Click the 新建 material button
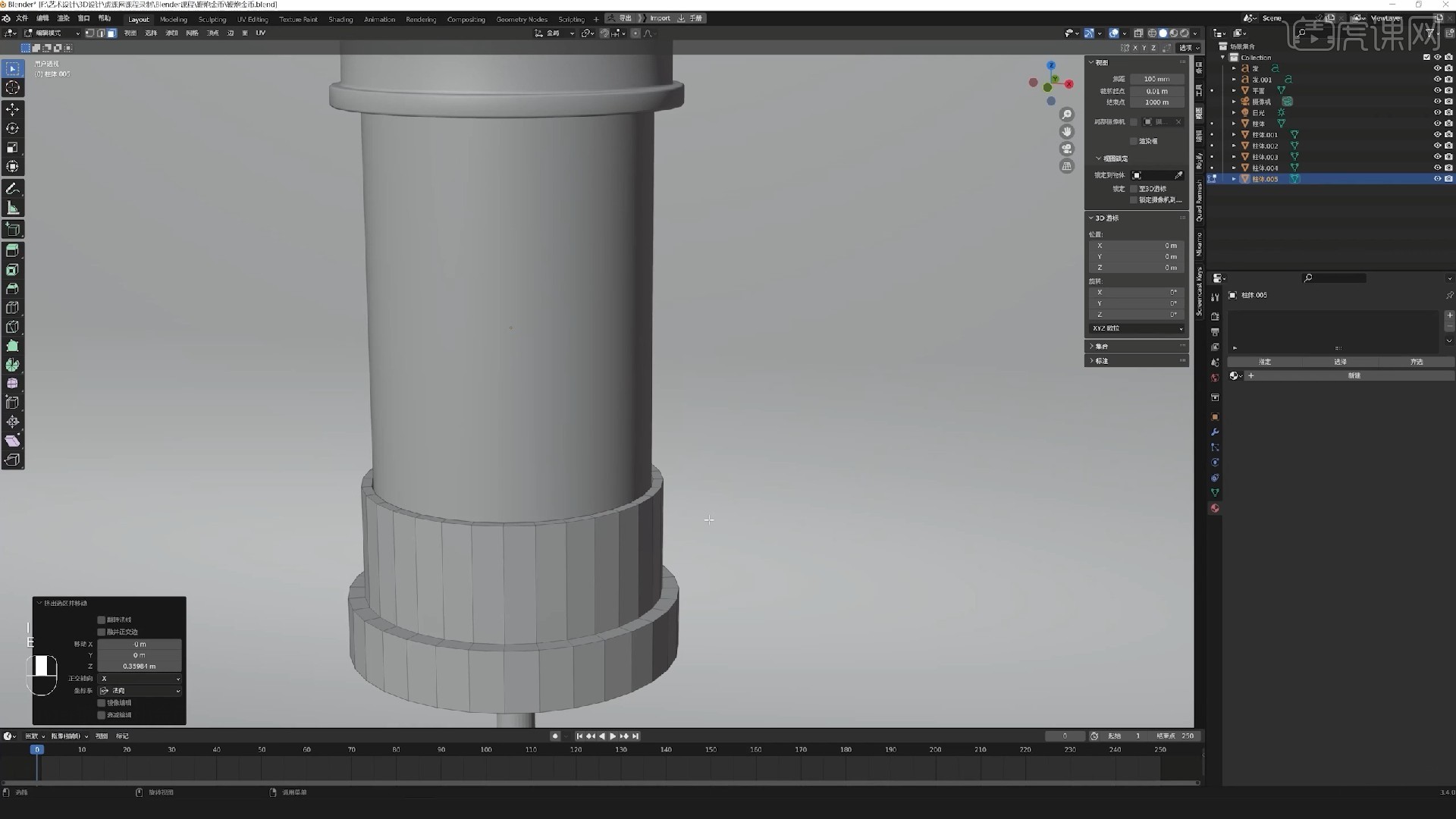Screen dimensions: 1456x819 (x=1354, y=376)
